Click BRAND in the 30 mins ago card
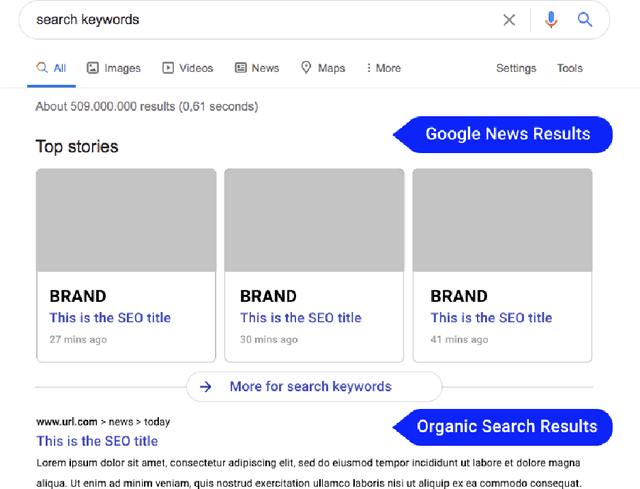The image size is (640, 489). point(268,296)
